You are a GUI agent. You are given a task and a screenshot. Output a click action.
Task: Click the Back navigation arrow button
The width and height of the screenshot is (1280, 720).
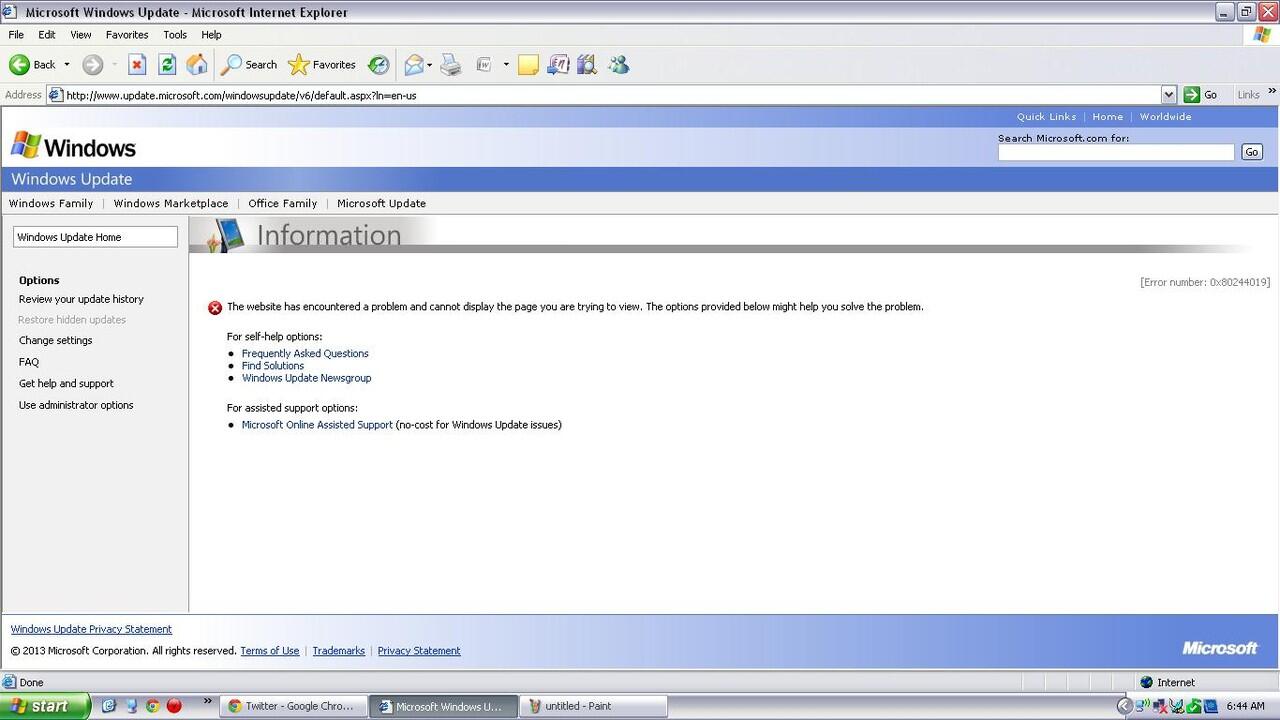pos(32,65)
